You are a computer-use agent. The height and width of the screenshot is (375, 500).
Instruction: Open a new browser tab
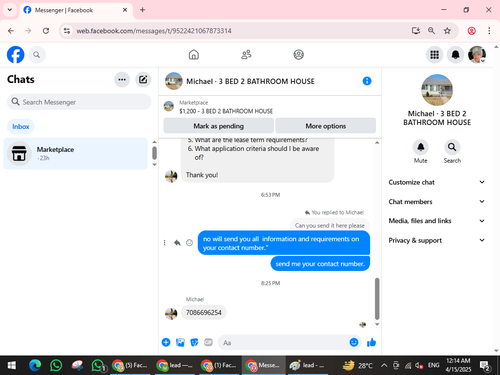(142, 10)
